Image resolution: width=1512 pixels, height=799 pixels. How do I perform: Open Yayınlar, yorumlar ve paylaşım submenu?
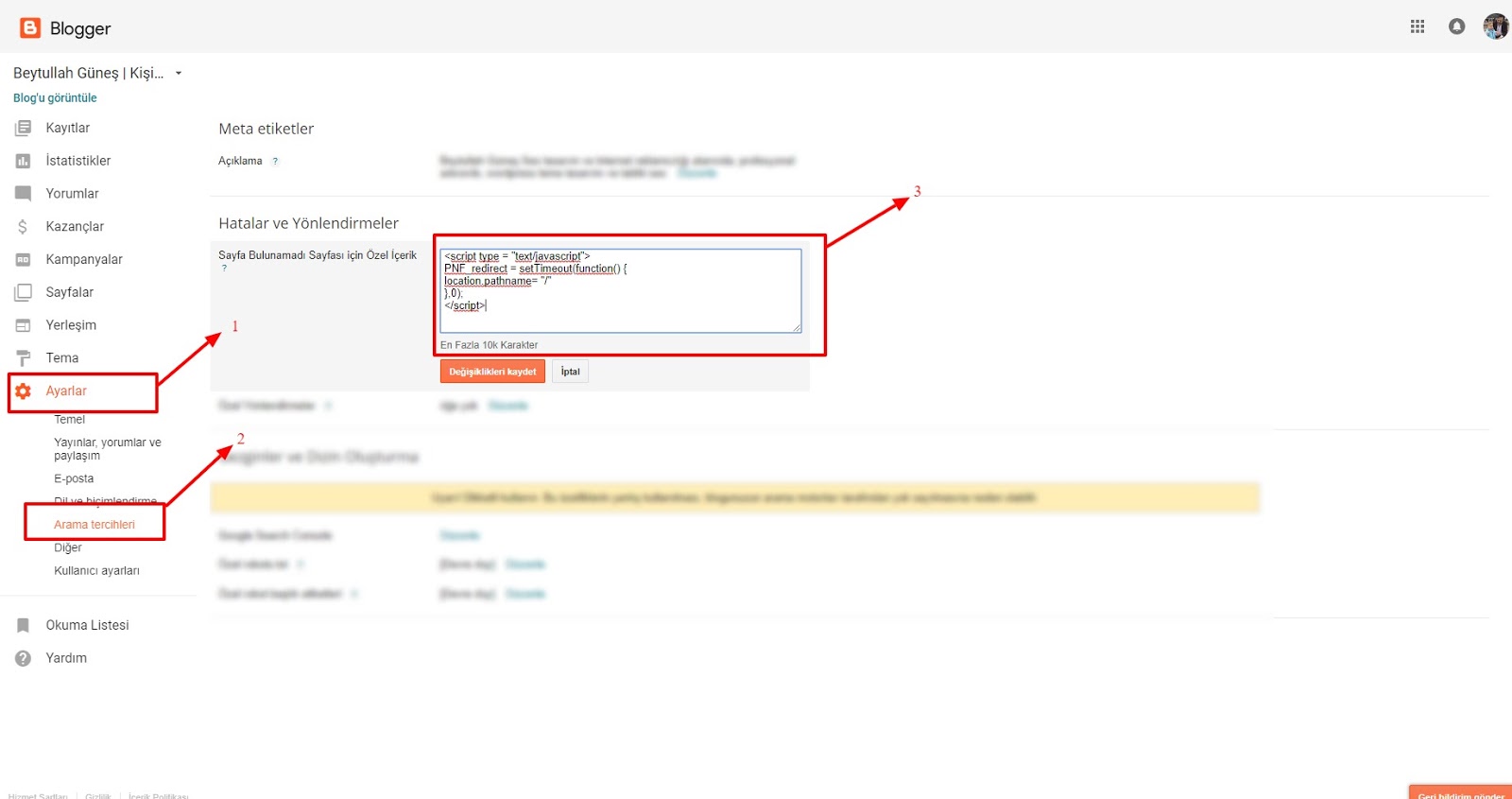107,449
